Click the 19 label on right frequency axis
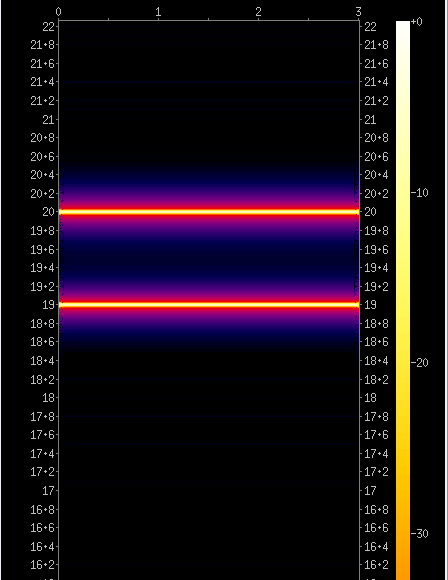 [370, 305]
